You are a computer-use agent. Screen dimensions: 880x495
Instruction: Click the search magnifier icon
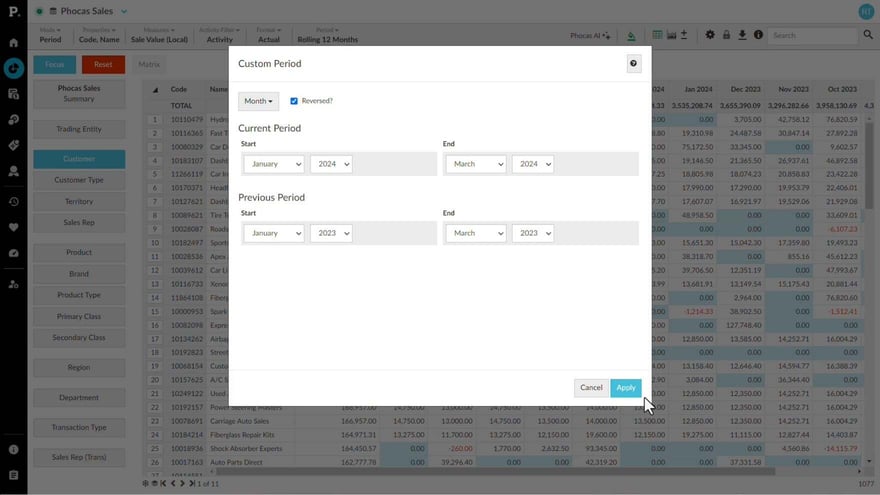867,35
